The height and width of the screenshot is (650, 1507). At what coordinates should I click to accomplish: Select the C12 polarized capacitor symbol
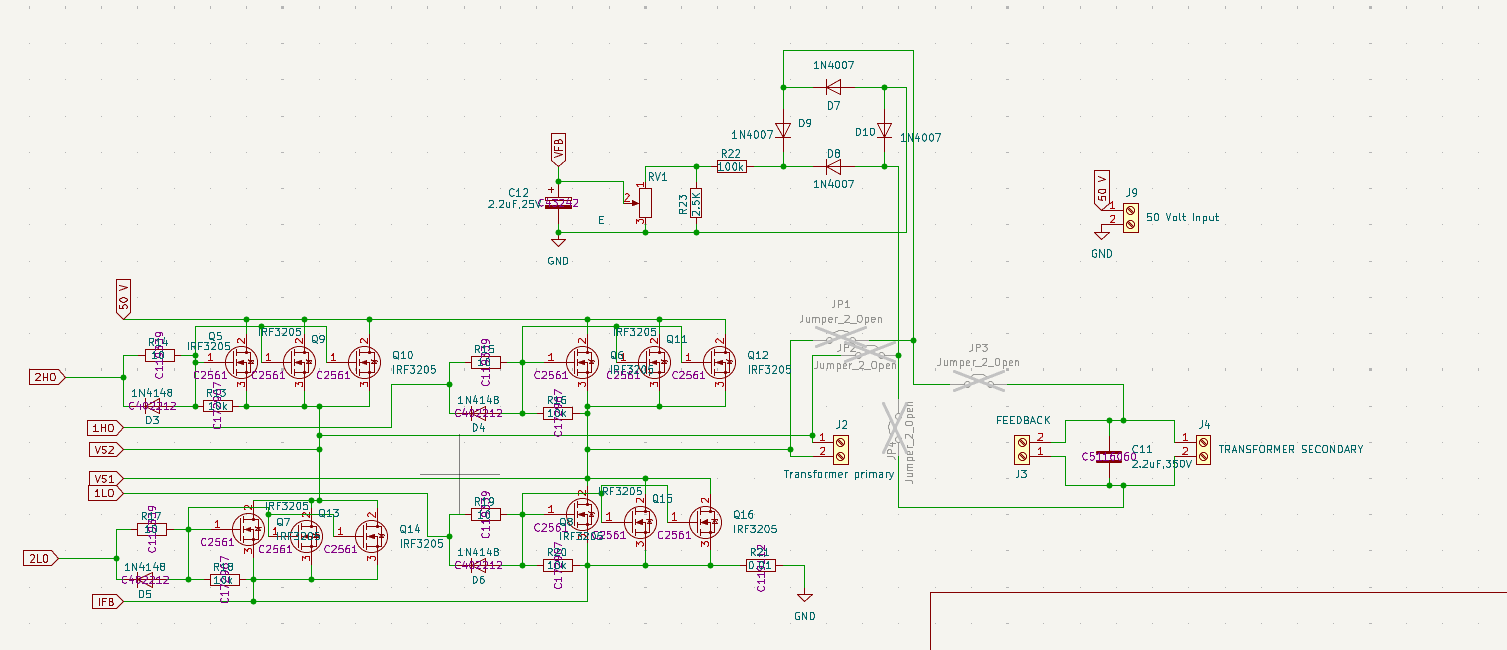(x=558, y=203)
